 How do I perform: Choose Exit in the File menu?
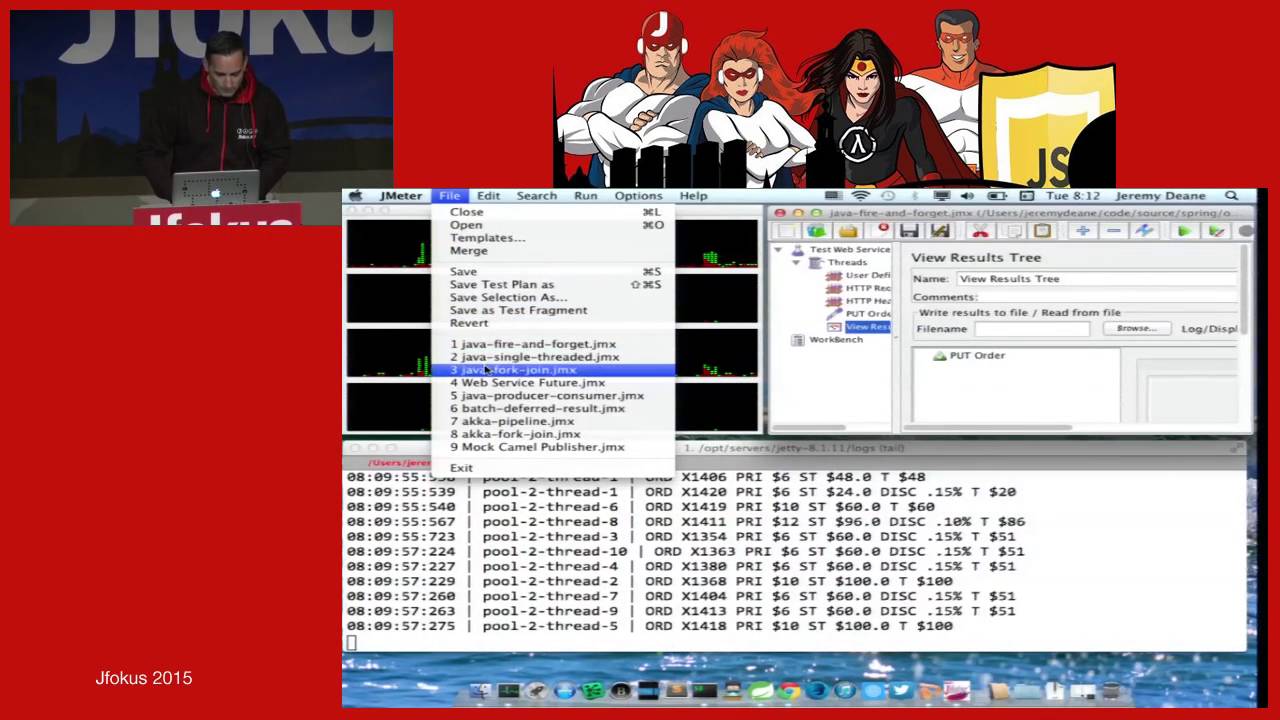553,468
